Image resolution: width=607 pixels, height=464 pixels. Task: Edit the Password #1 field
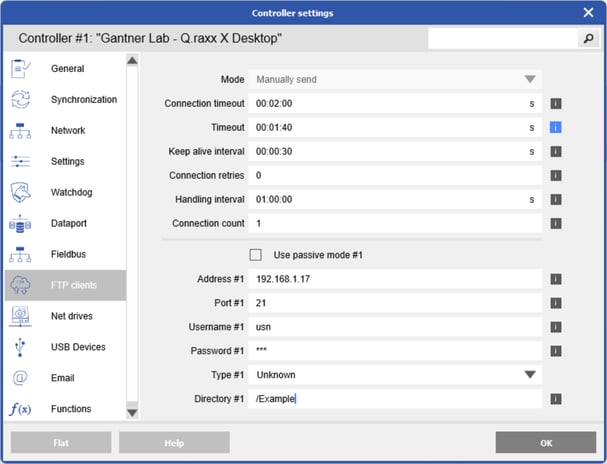[395, 351]
